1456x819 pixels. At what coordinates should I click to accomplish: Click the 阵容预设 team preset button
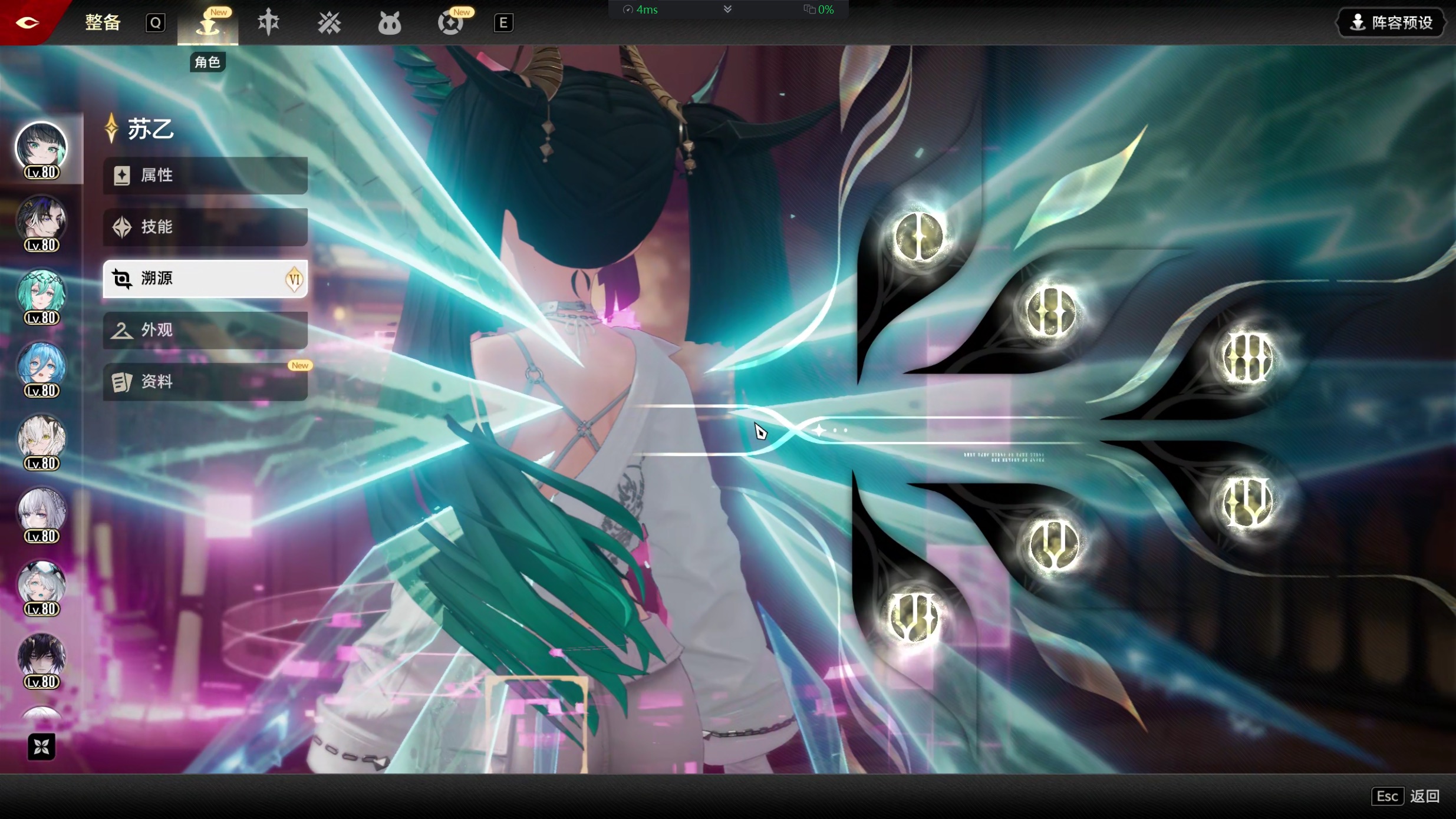click(1391, 23)
